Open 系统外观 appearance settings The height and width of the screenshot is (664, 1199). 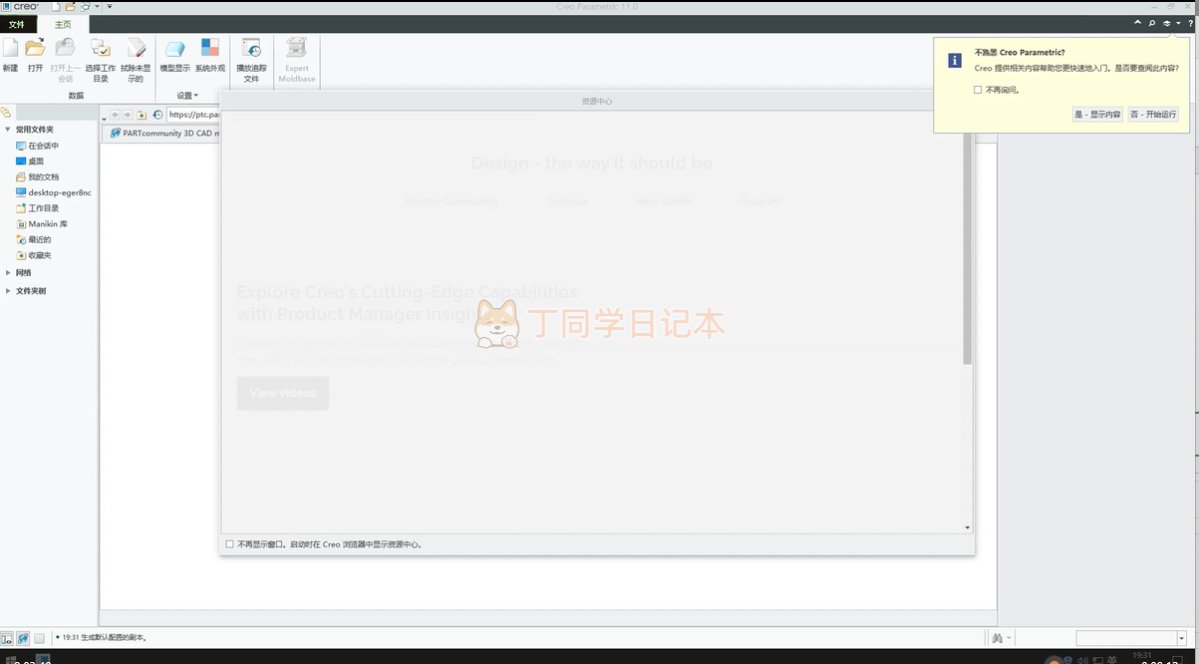[210, 55]
